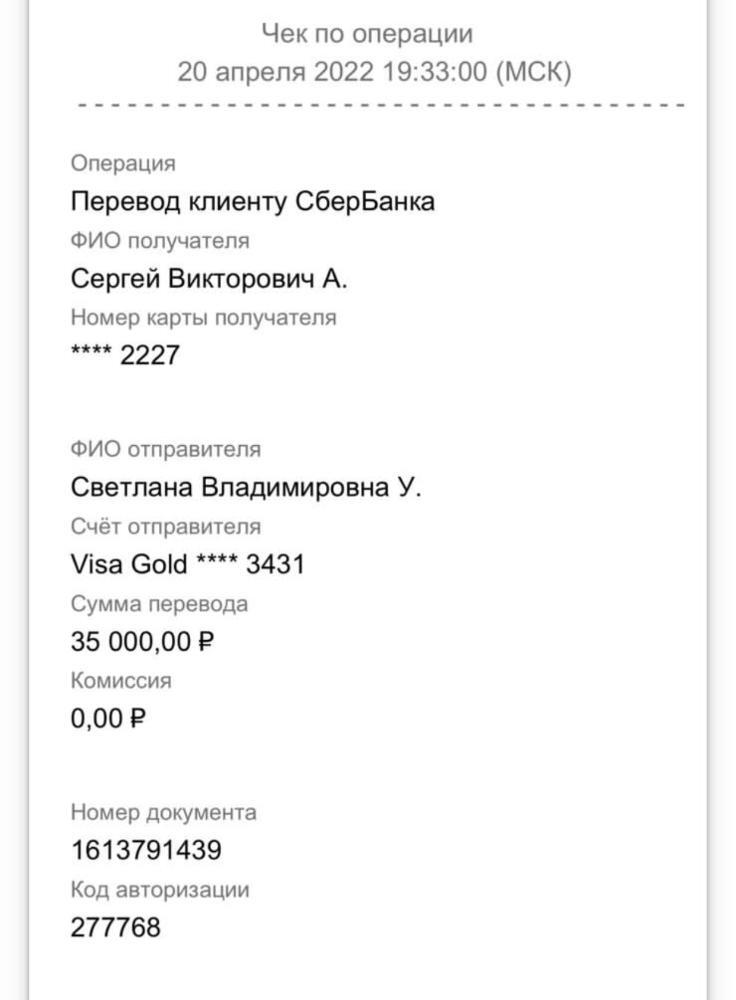
Task: Select recipient name 'Сергей Викторович А.'
Action: 209,278
